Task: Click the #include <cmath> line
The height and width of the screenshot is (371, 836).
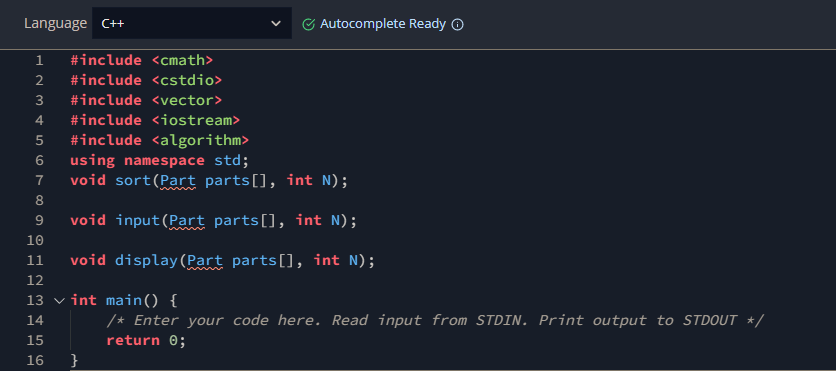Action: pyautogui.click(x=142, y=60)
